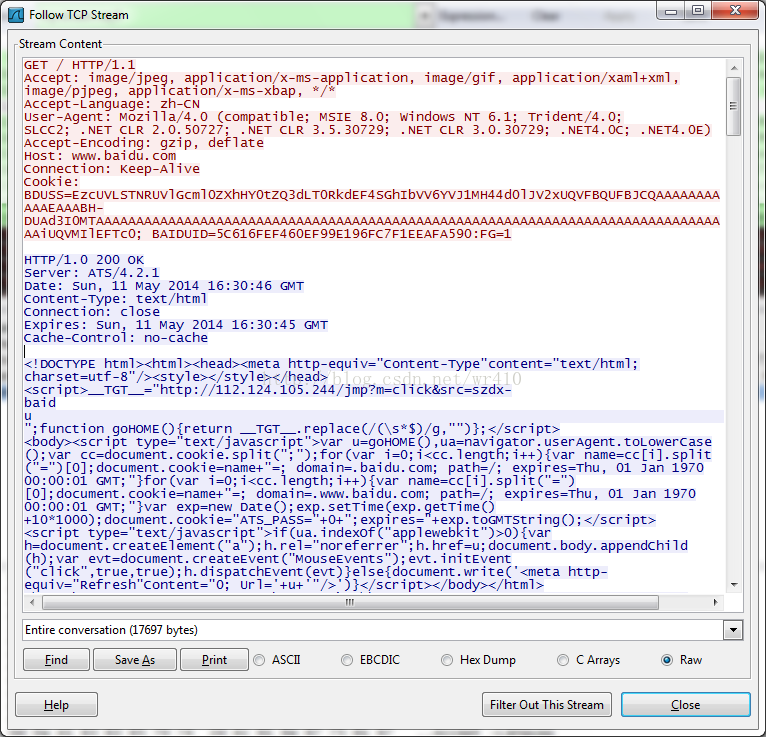Click the 'Server: ATS/4.2.1' line
The image size is (766, 737).
point(92,273)
